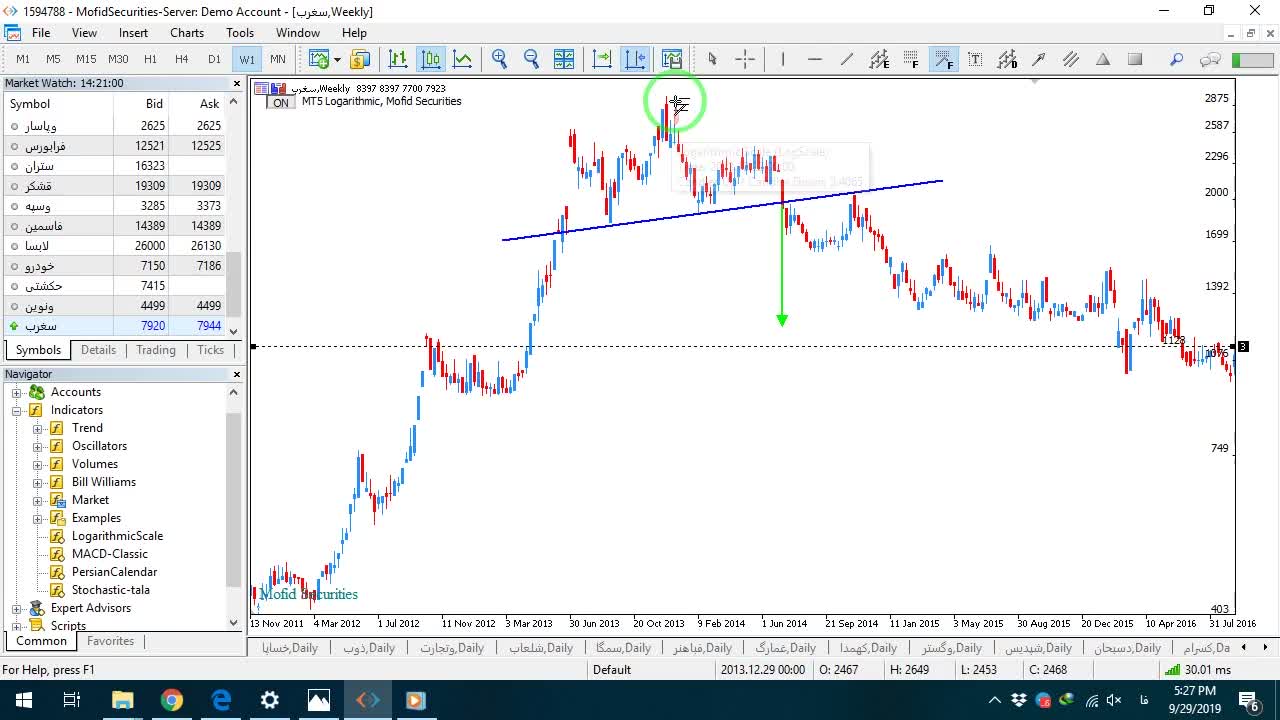The height and width of the screenshot is (720, 1280).
Task: Select the arrow cursor tool
Action: [x=712, y=59]
